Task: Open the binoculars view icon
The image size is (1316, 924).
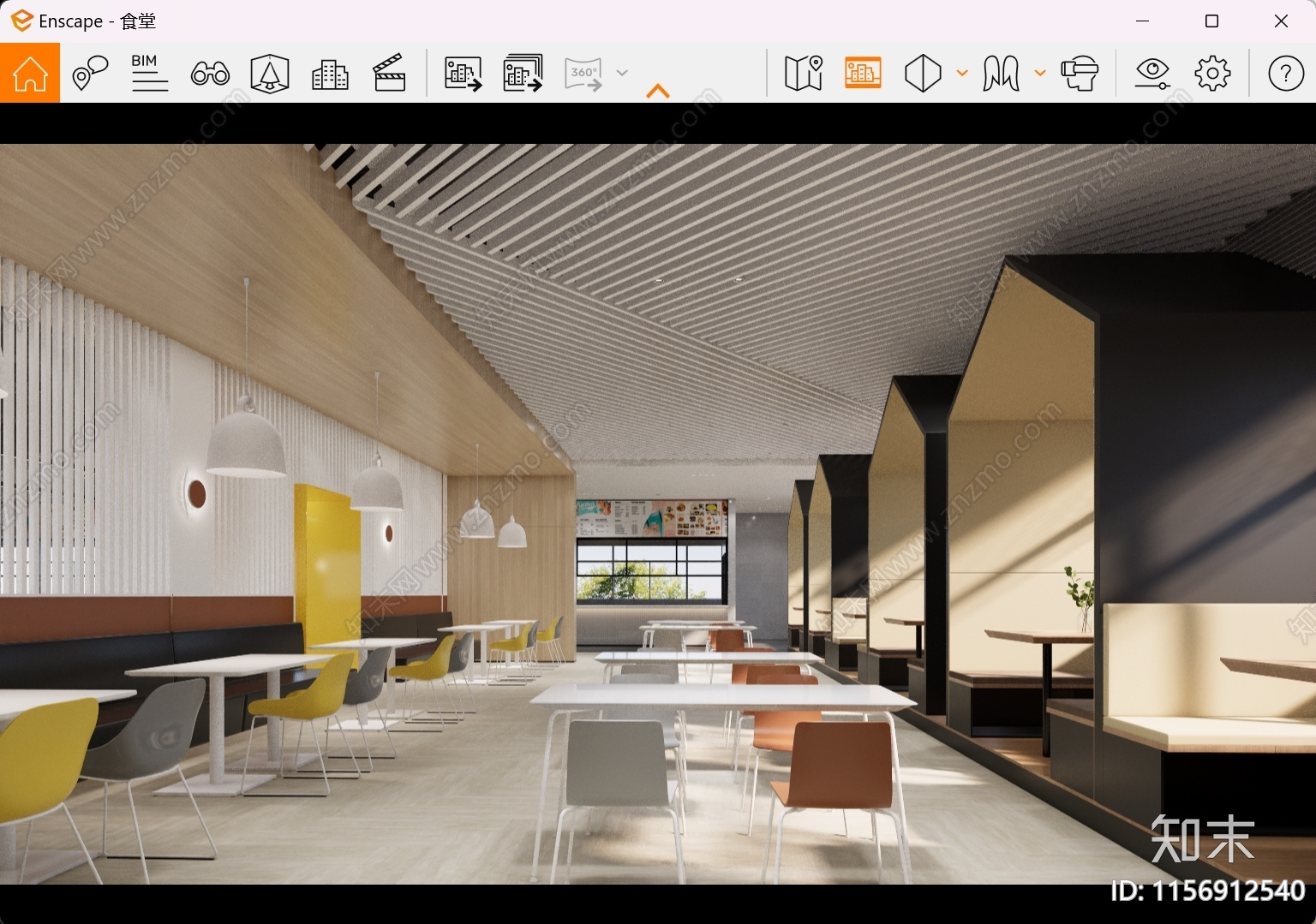Action: [210, 74]
